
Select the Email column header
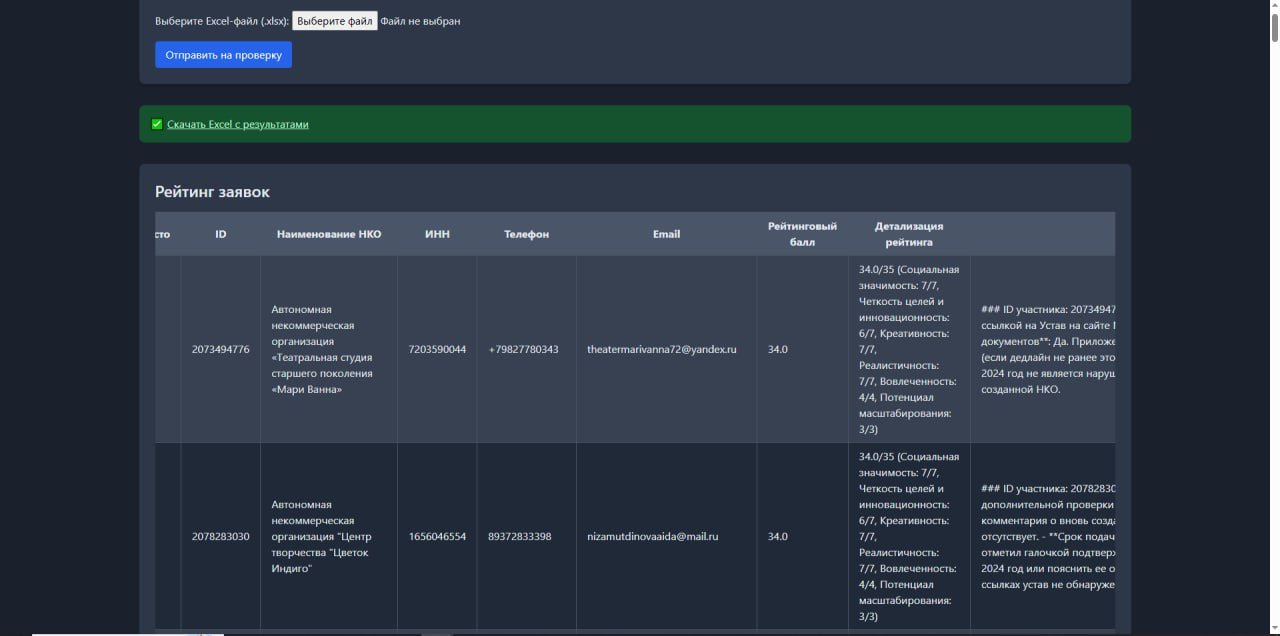pyautogui.click(x=666, y=234)
